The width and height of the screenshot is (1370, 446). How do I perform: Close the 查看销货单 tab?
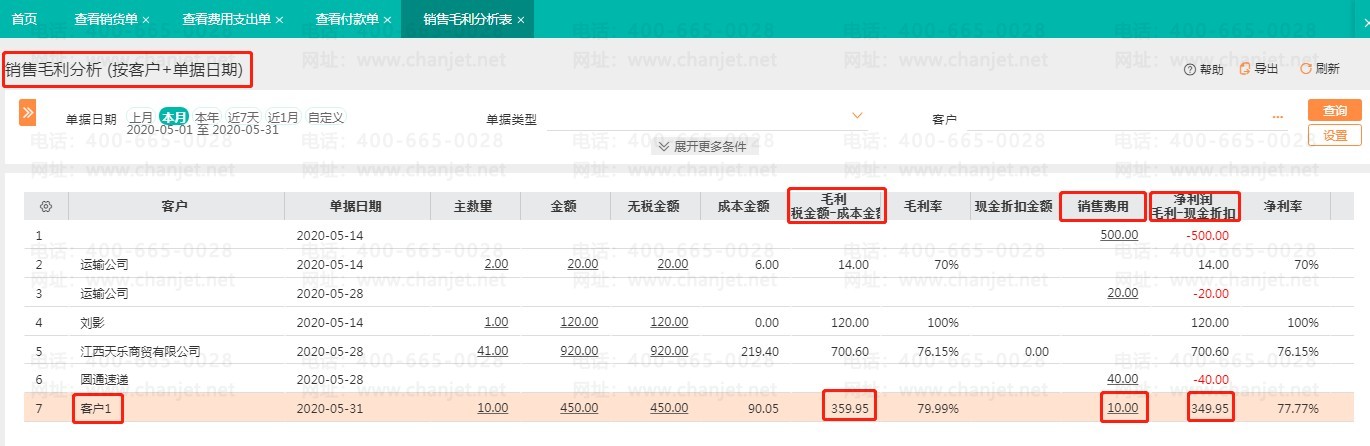(146, 20)
